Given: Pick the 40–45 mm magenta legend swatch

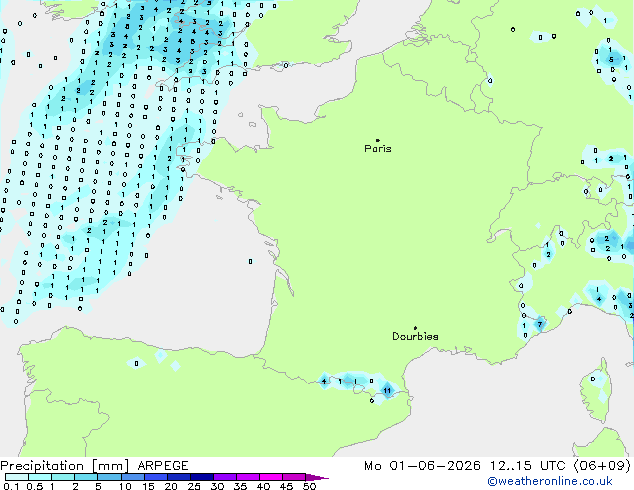Looking at the screenshot, I should tap(271, 477).
